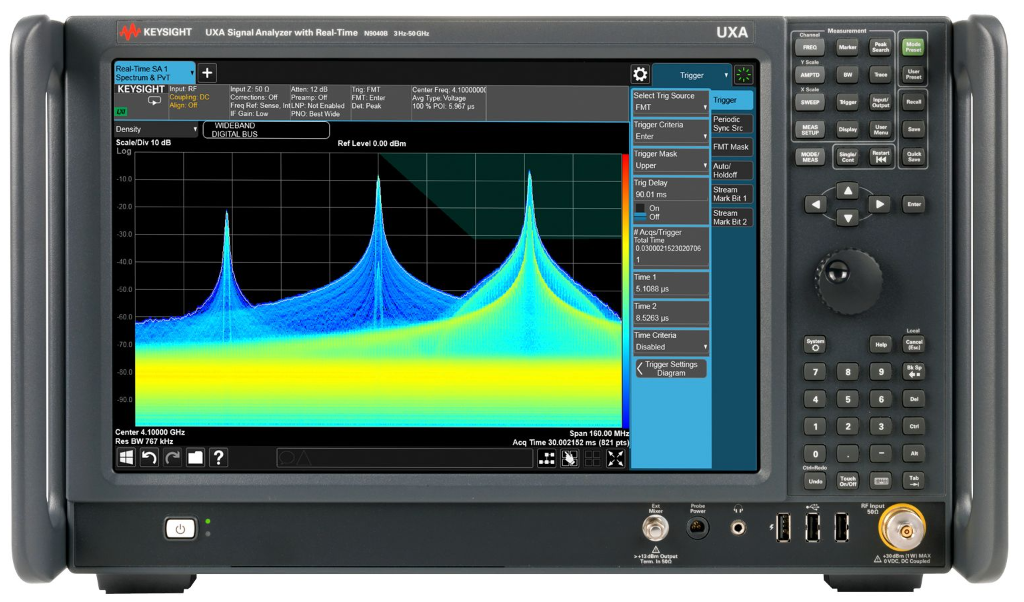Open Trigger Settings Diagram
Image resolution: width=1024 pixels, height=602 pixels.
(x=670, y=368)
